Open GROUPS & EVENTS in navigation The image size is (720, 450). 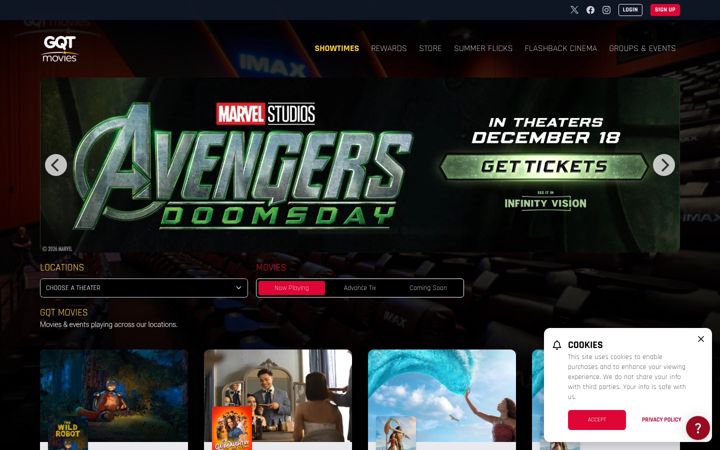642,48
